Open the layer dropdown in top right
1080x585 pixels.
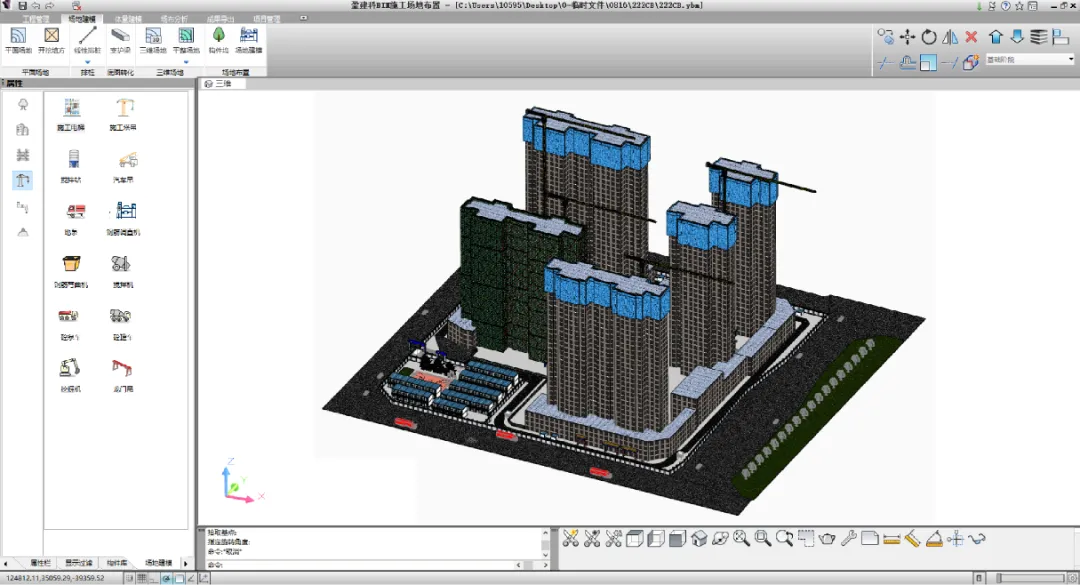(x=1071, y=60)
